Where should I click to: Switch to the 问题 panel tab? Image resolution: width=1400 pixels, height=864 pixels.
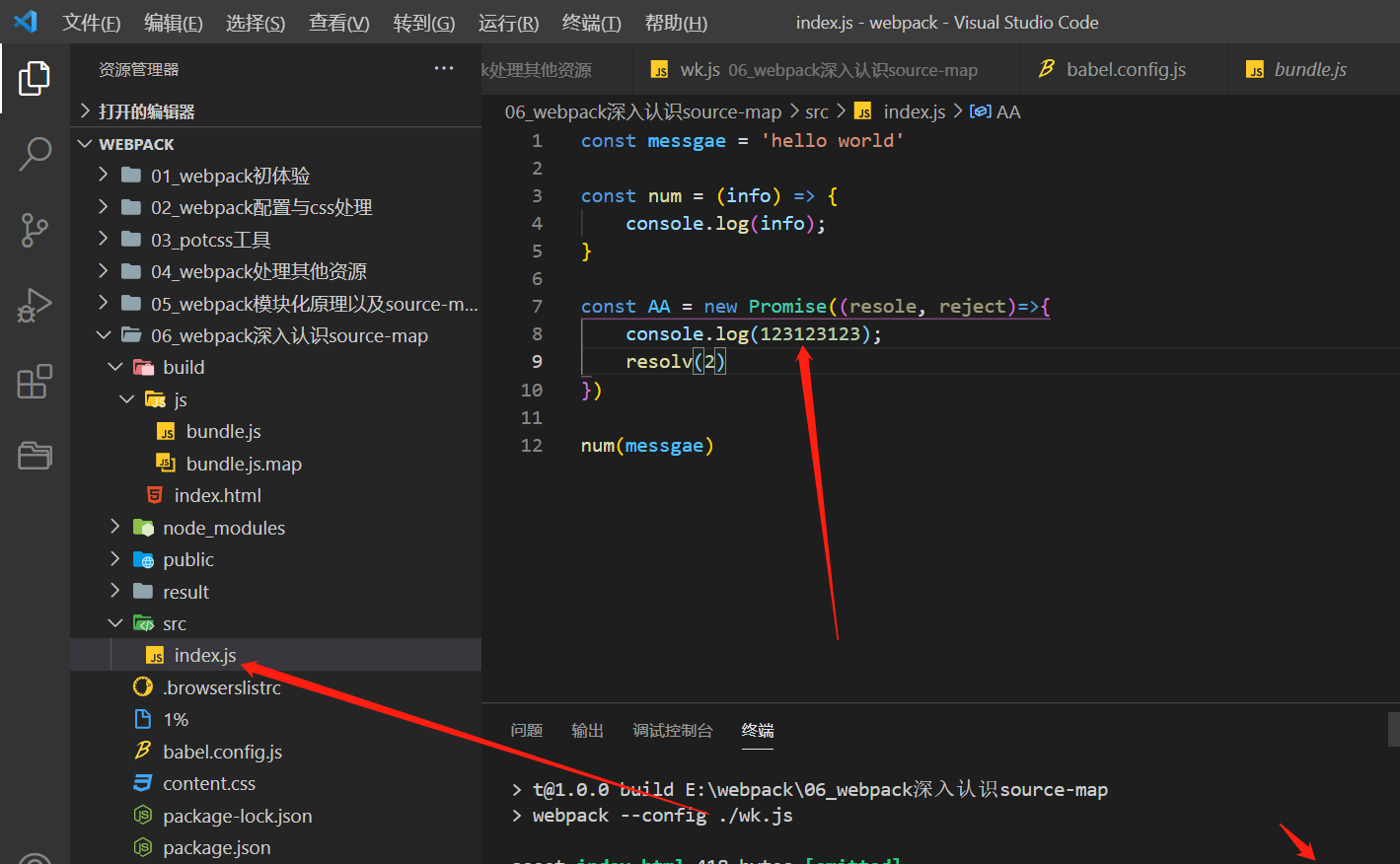527,731
